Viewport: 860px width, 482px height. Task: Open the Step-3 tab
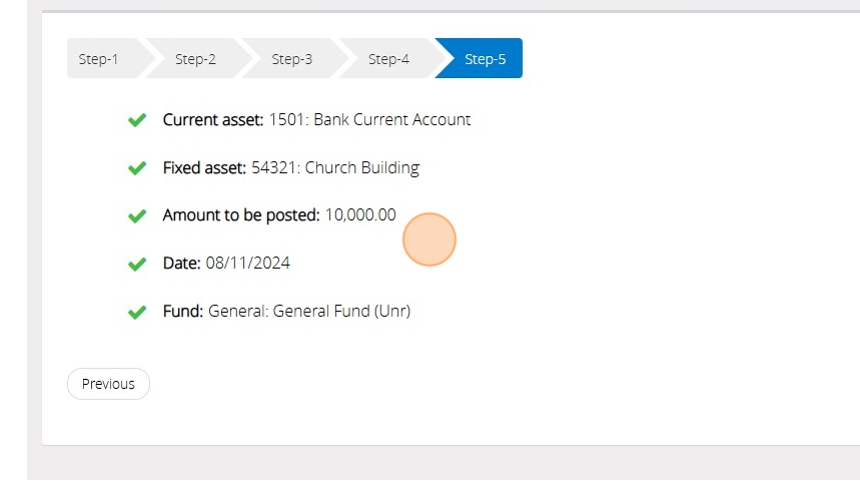click(292, 59)
